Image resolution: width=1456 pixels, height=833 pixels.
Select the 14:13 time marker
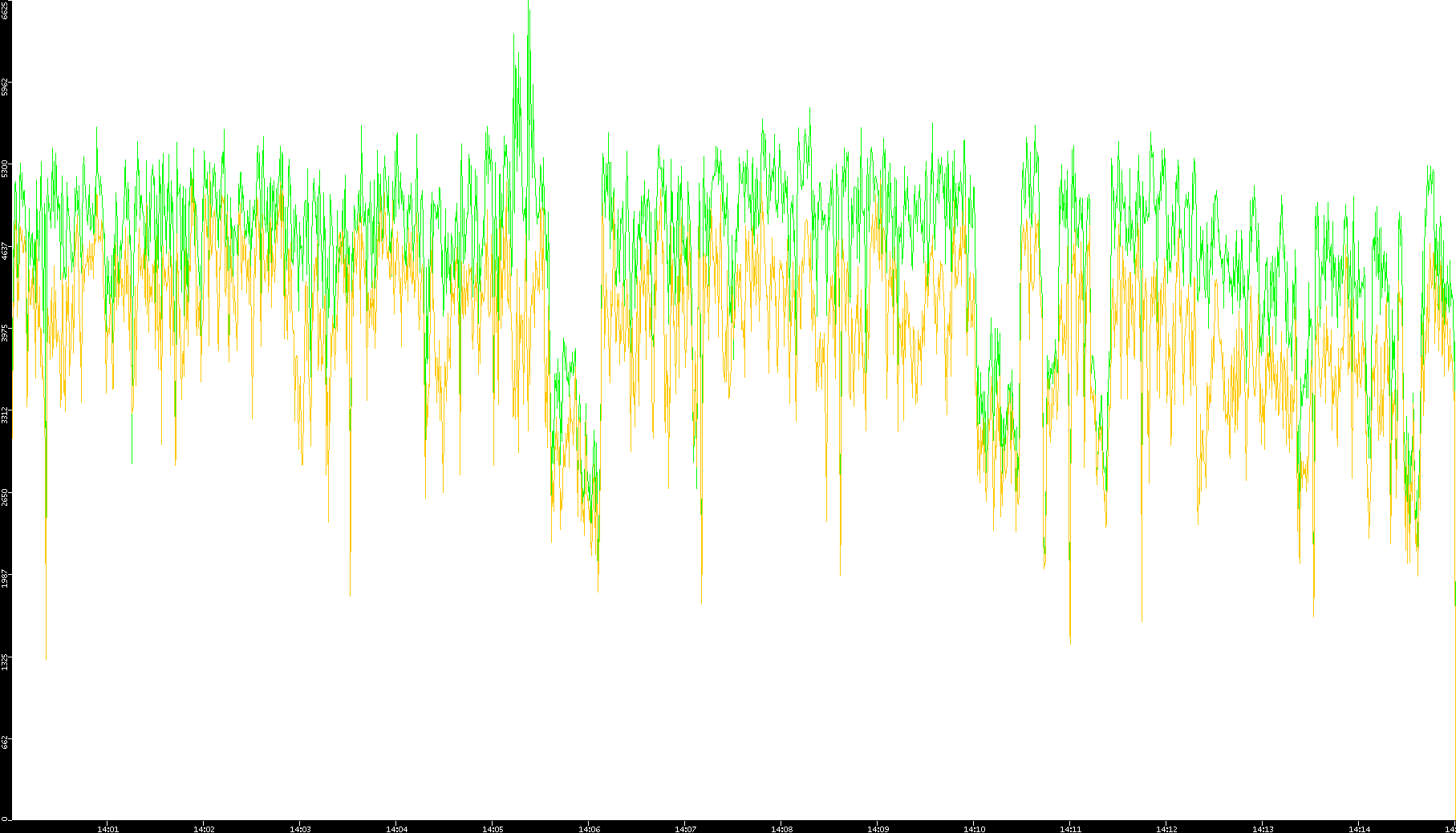(x=1263, y=828)
